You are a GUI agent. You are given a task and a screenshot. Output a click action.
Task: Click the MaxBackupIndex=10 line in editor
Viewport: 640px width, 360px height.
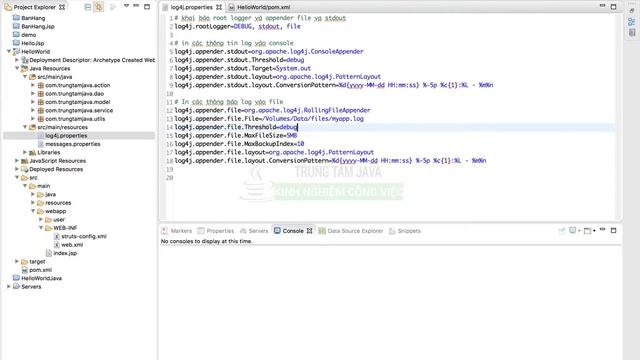click(x=240, y=144)
